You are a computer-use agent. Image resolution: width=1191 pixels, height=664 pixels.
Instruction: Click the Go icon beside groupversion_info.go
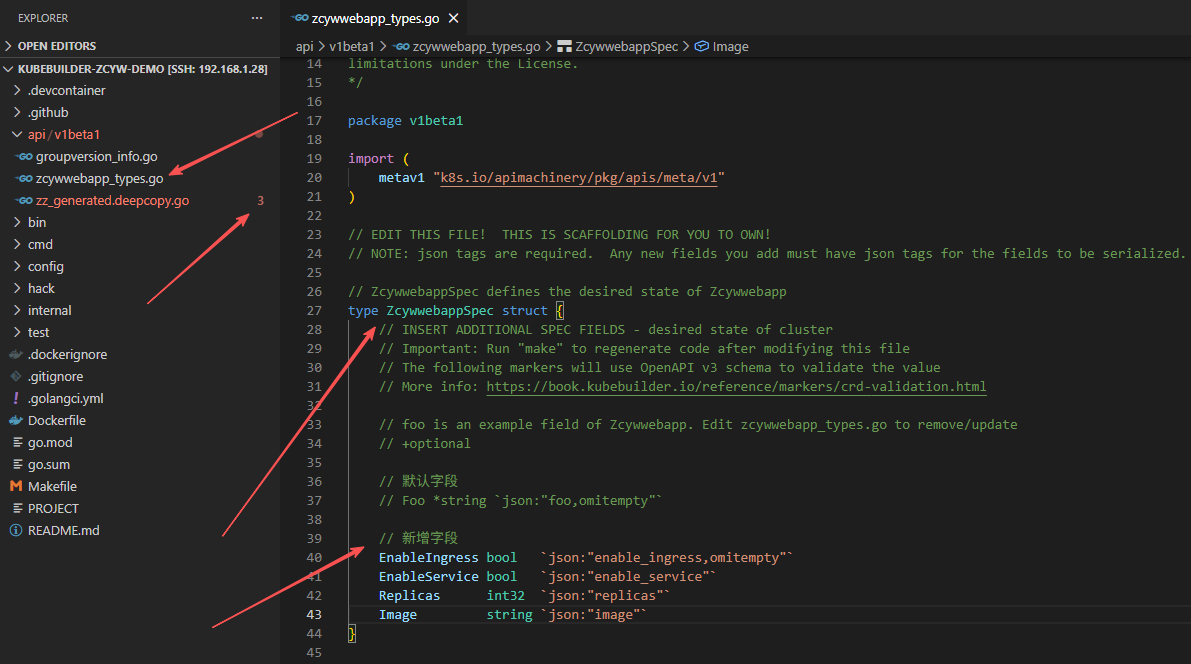pos(25,157)
